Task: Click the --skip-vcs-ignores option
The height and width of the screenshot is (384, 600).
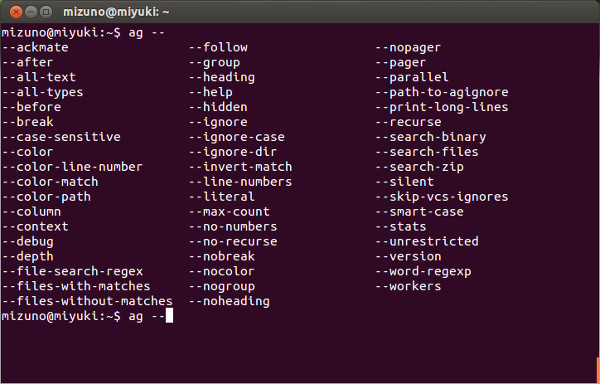Action: click(x=442, y=197)
